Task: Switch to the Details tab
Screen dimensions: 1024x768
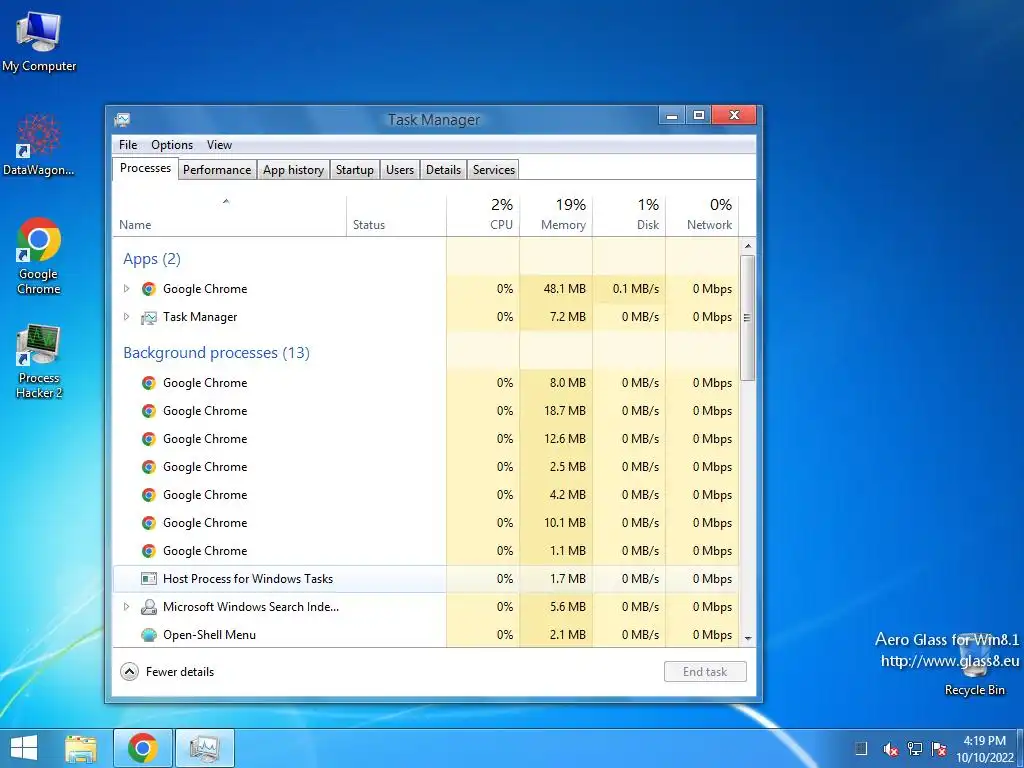Action: [443, 170]
